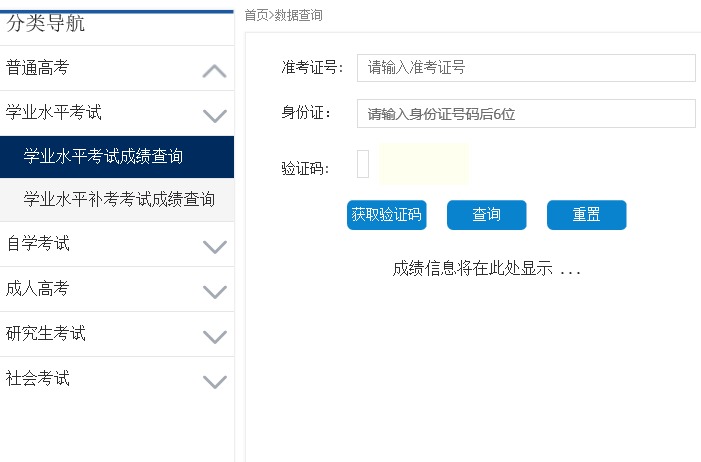Screen dimensions: 701x462
Task: Click the 普通高考 category label
Action: [38, 68]
